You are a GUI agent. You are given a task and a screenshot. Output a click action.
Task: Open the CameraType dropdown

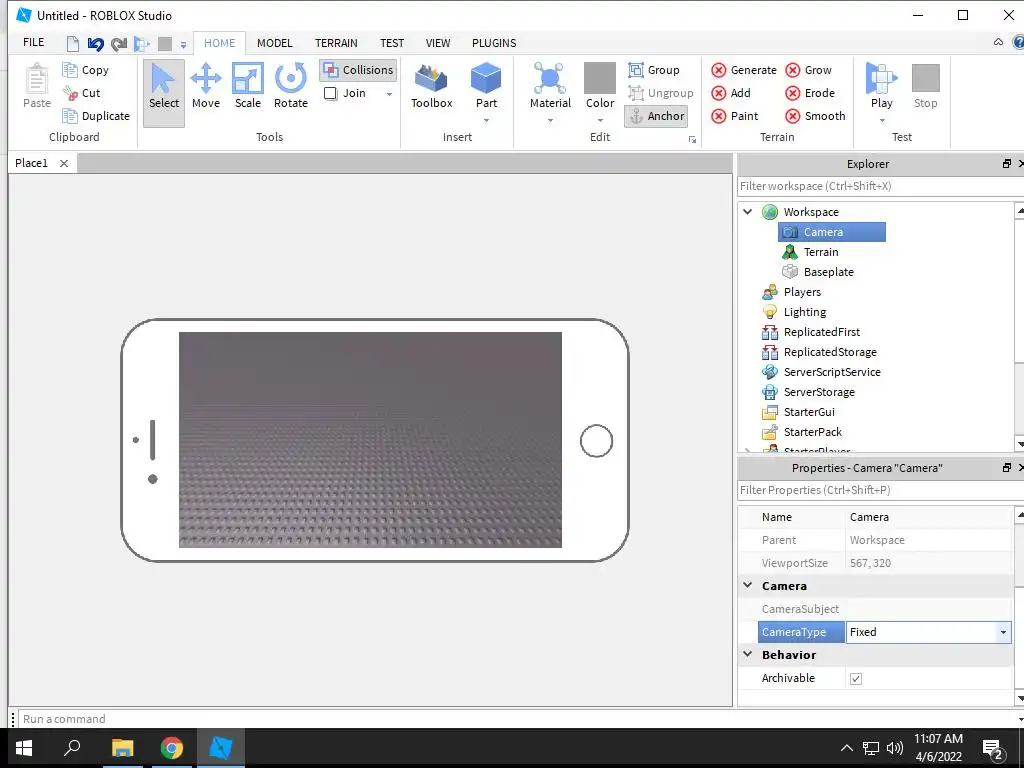(1003, 632)
